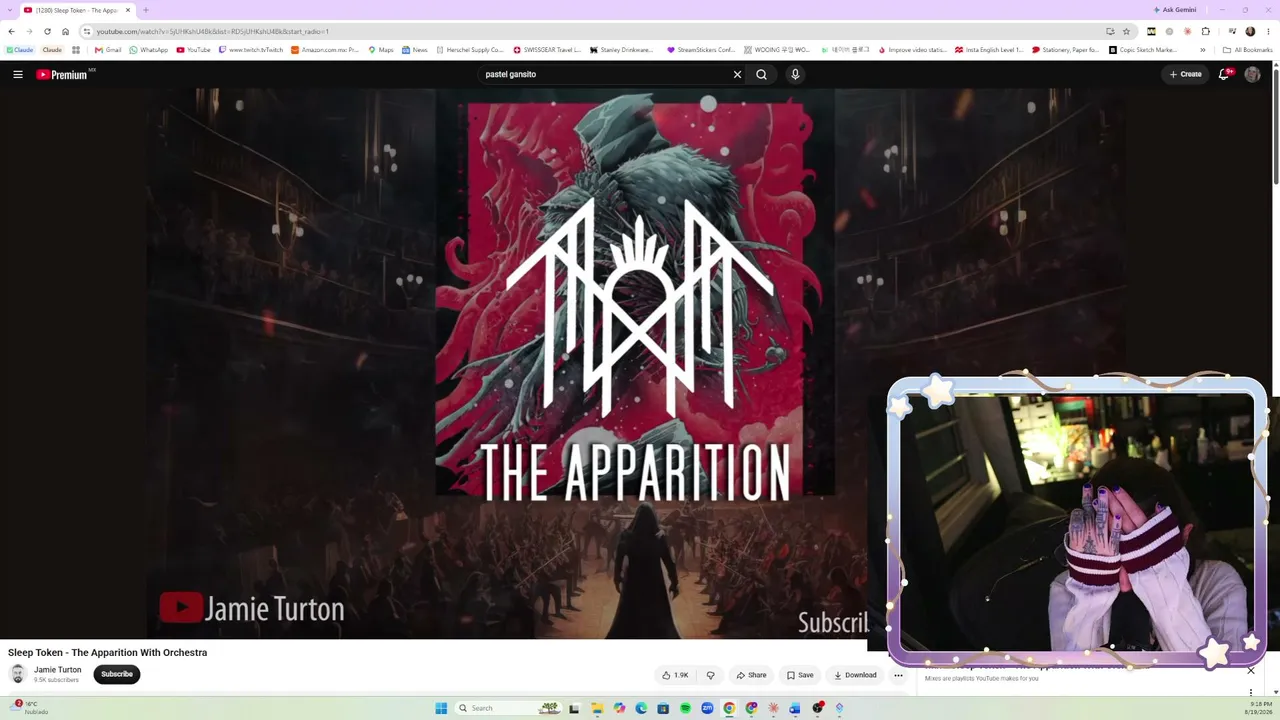The image size is (1280, 720).
Task: Subscribe to Jamie Turton channel
Action: (x=117, y=674)
